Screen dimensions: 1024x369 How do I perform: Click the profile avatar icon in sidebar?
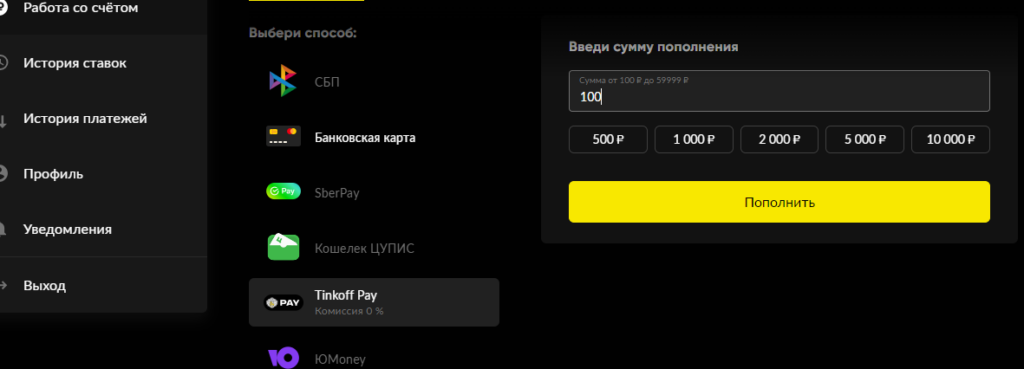pos(3,174)
